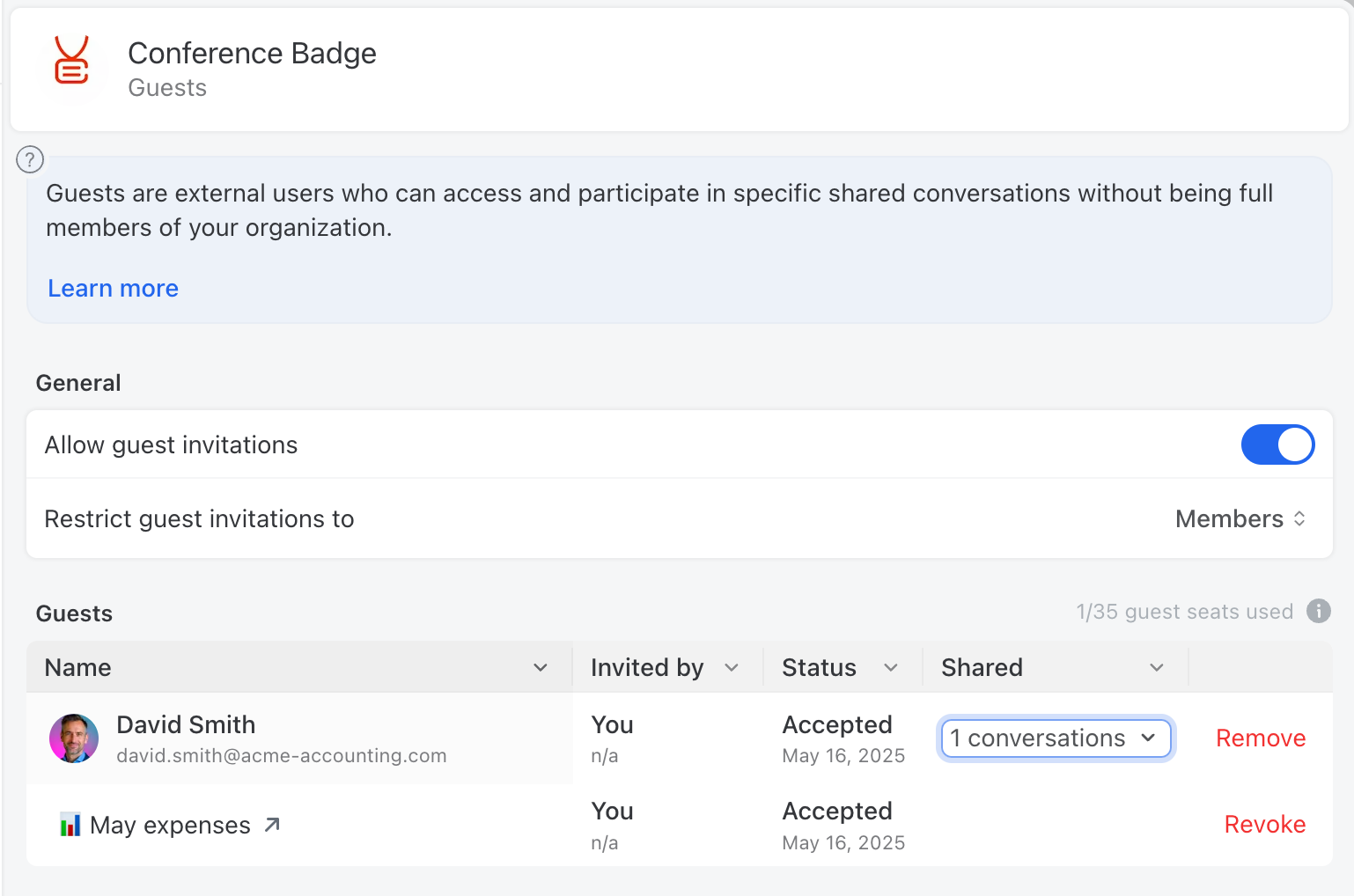Click the Status column chevron
The height and width of the screenshot is (896, 1354).
click(891, 668)
